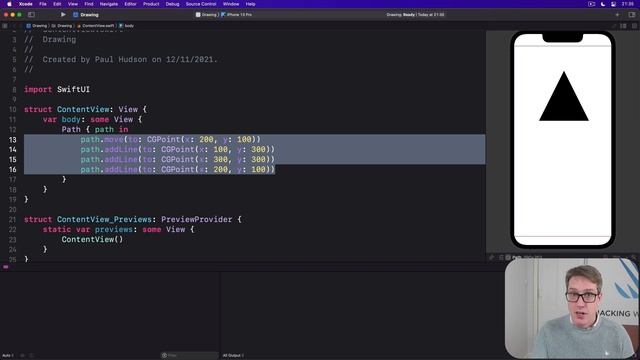
Task: Toggle the navigator sidebar
Action: [31, 15]
